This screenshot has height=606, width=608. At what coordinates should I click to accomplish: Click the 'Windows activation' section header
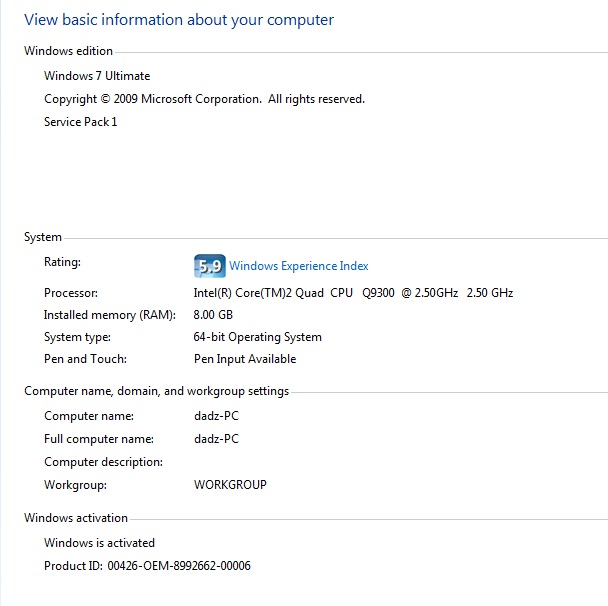click(x=76, y=518)
